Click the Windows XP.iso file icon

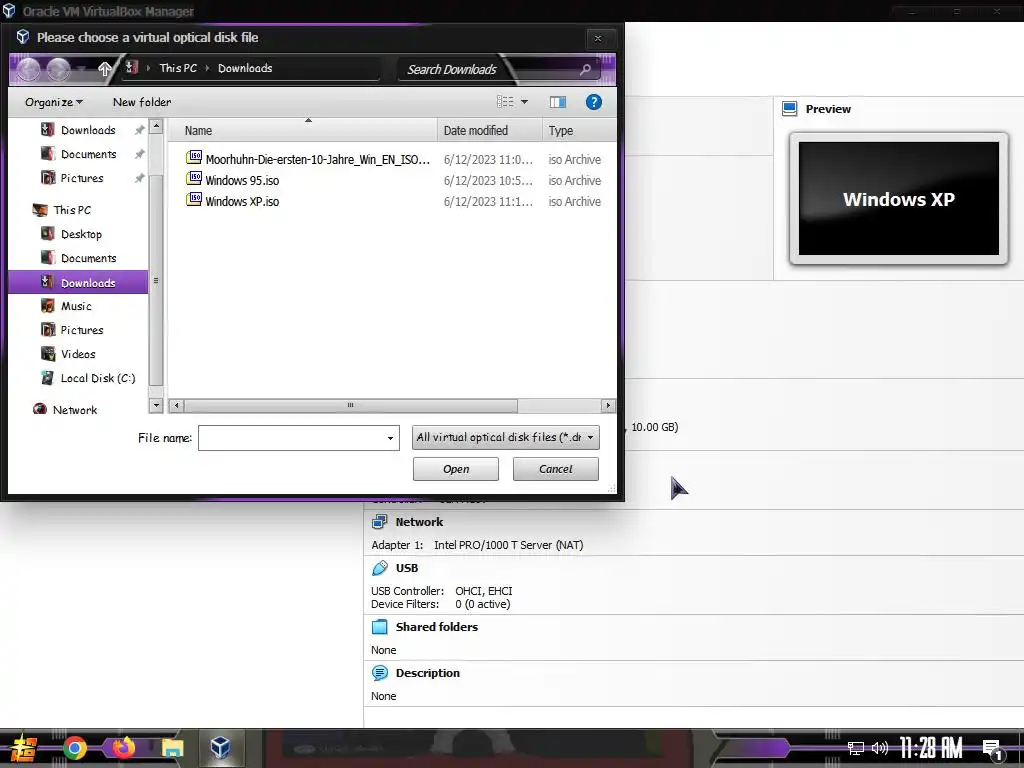[x=194, y=199]
